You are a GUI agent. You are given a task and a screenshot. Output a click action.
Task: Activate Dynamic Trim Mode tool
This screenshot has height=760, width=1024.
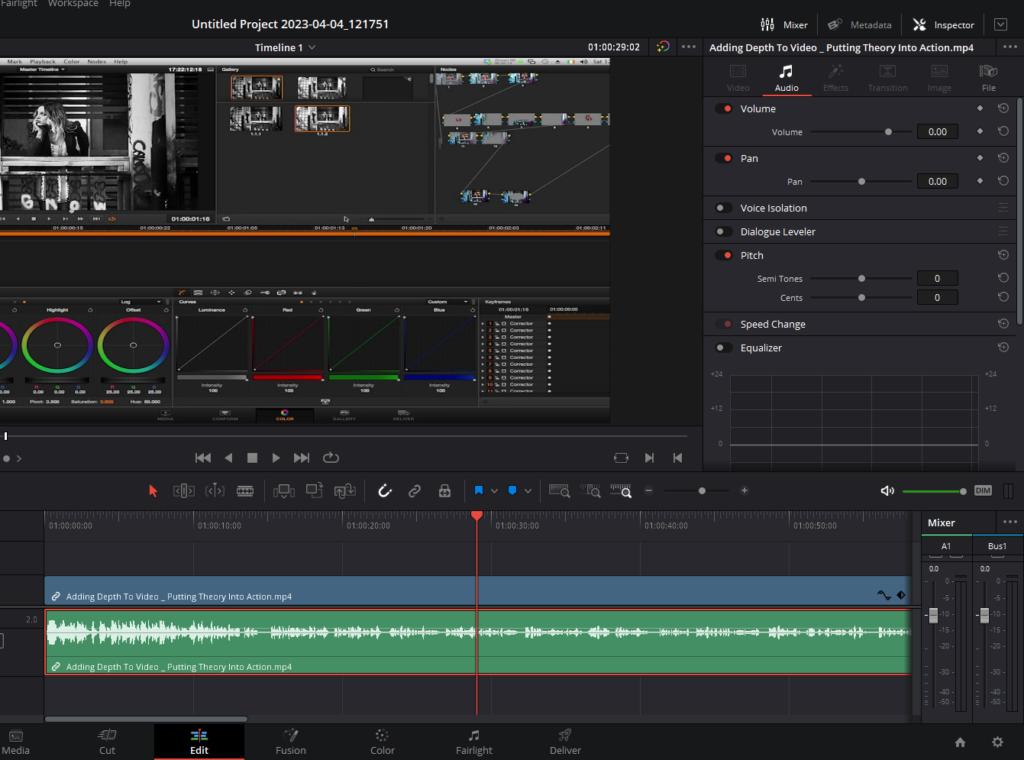coord(214,491)
